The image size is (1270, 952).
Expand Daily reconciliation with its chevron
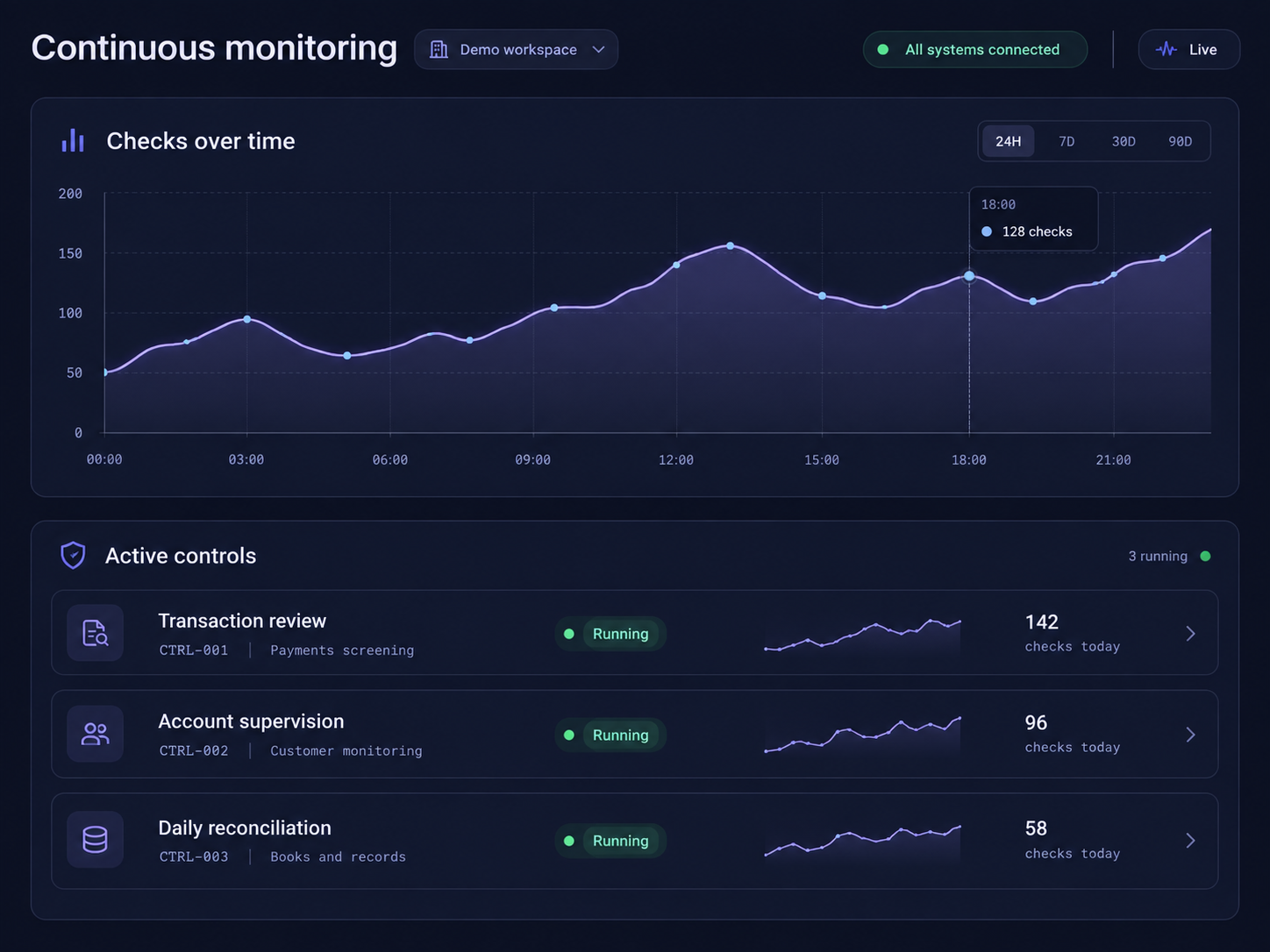(x=1190, y=841)
